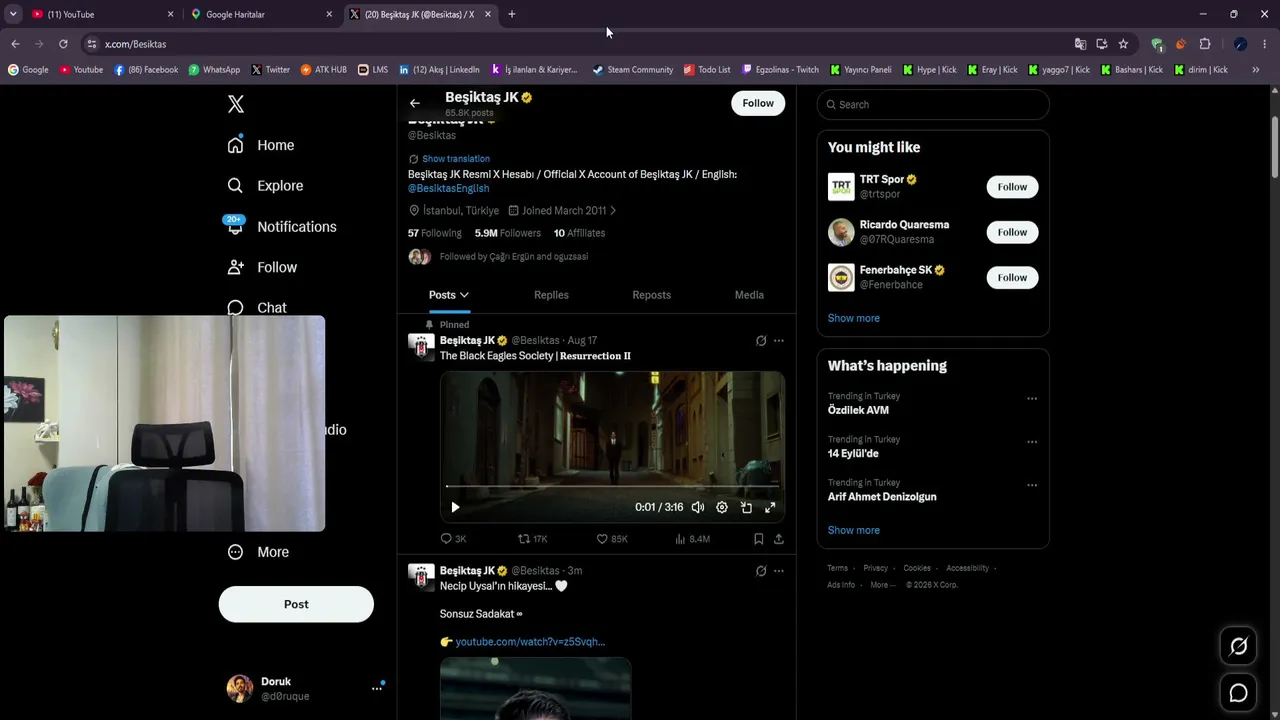1280x720 pixels.
Task: Open the more menu on the Necip Uysal post
Action: 779,571
